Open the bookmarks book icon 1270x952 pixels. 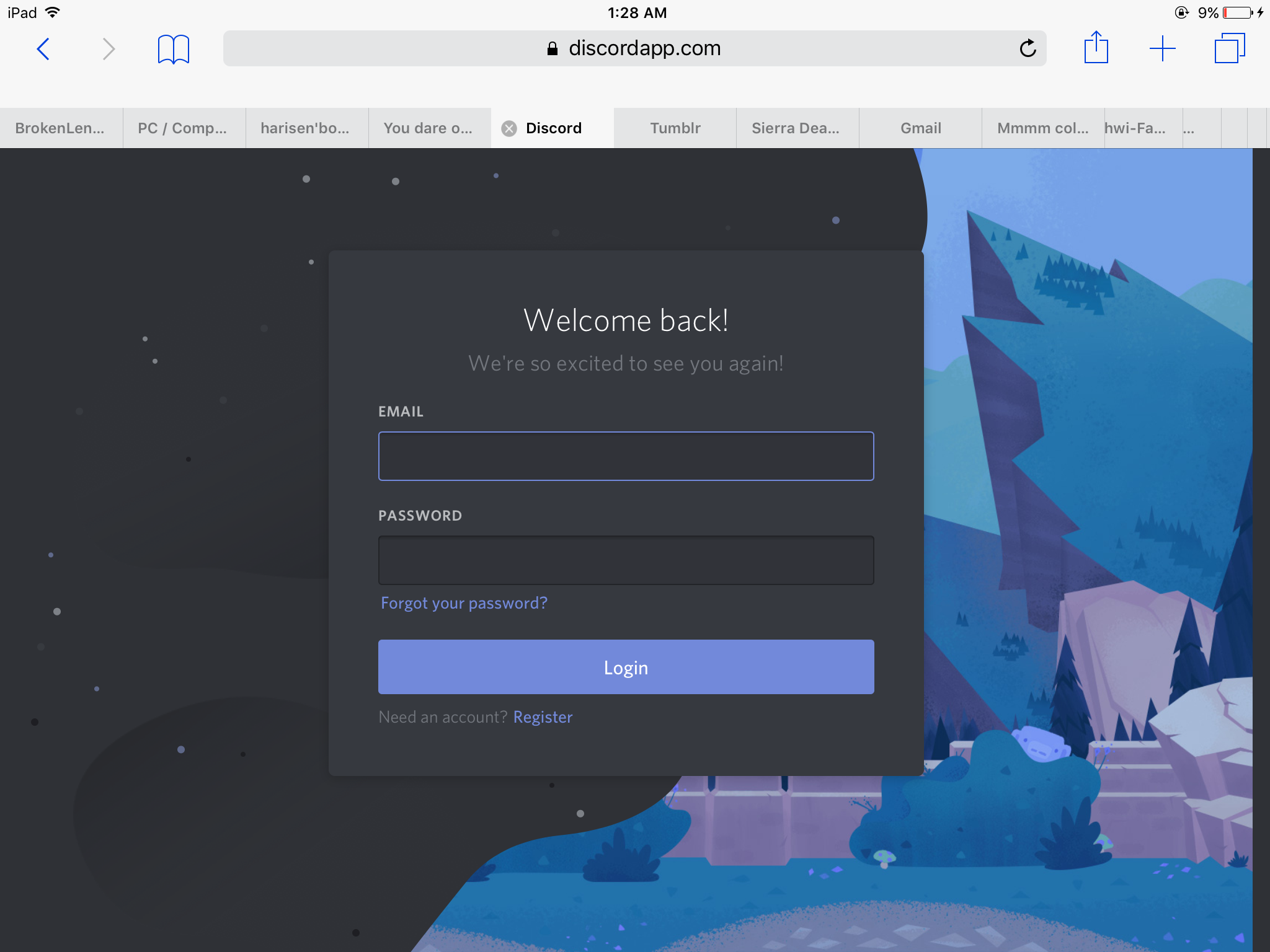pyautogui.click(x=174, y=49)
